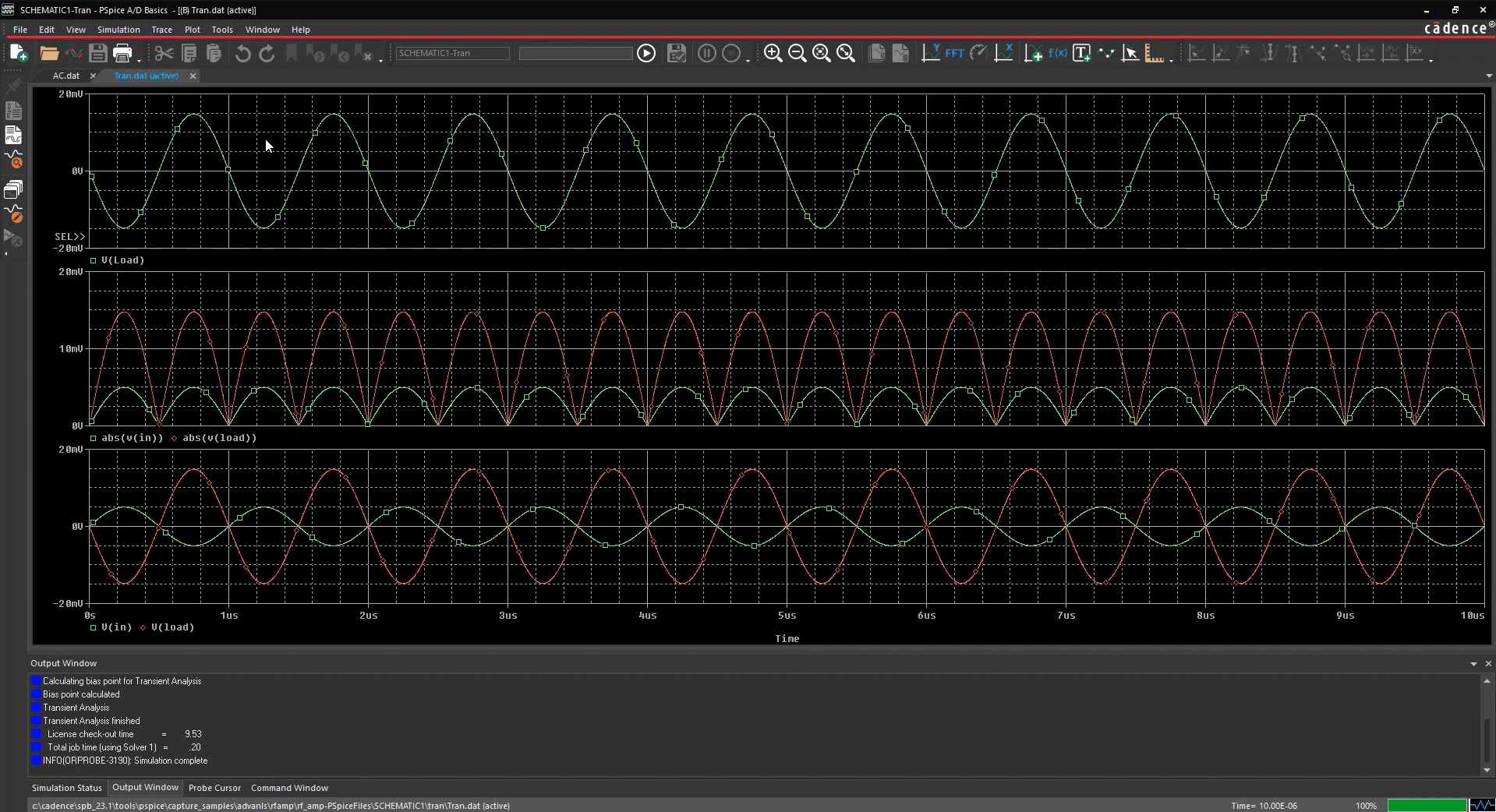Image resolution: width=1496 pixels, height=812 pixels.
Task: Click the waveform search sidebar icon
Action: click(14, 161)
